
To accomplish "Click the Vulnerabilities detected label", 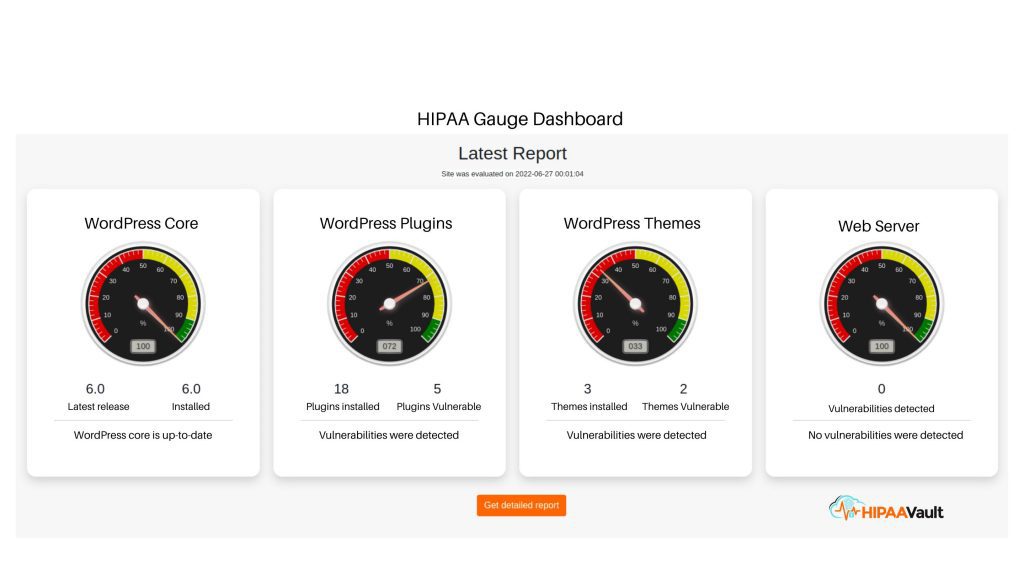I will coord(882,409).
